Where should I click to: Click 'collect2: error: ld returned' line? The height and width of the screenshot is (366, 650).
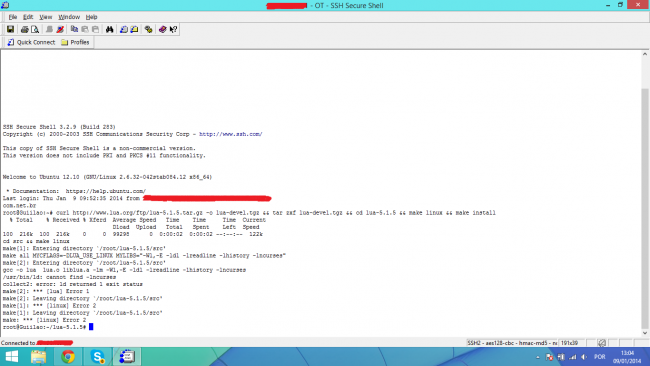coord(73,284)
